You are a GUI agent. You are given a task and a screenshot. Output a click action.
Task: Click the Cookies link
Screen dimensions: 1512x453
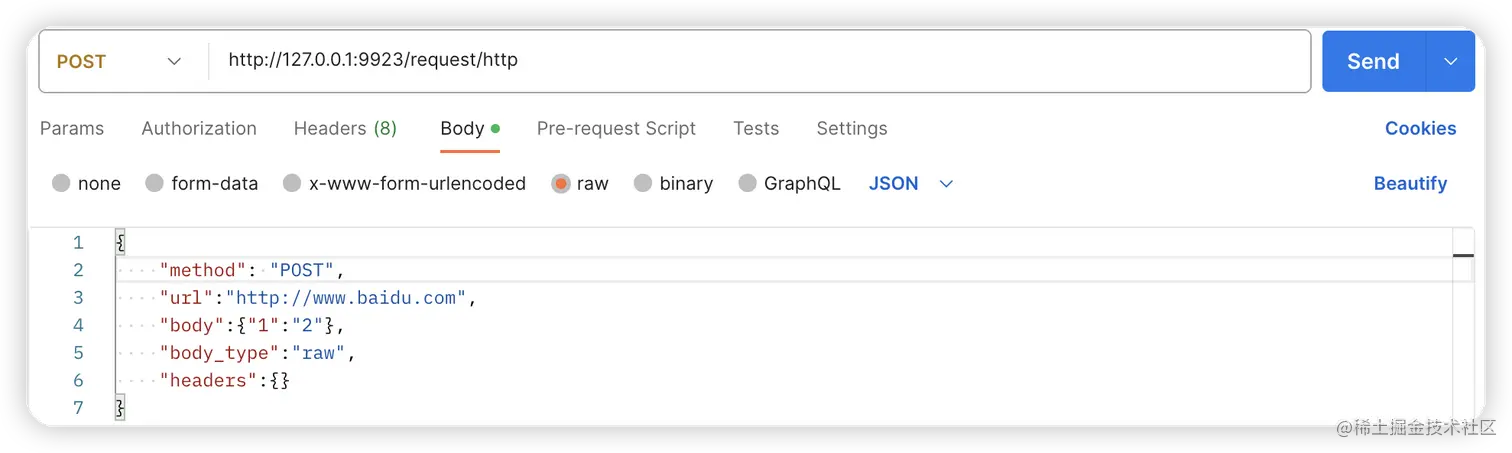pyautogui.click(x=1420, y=128)
